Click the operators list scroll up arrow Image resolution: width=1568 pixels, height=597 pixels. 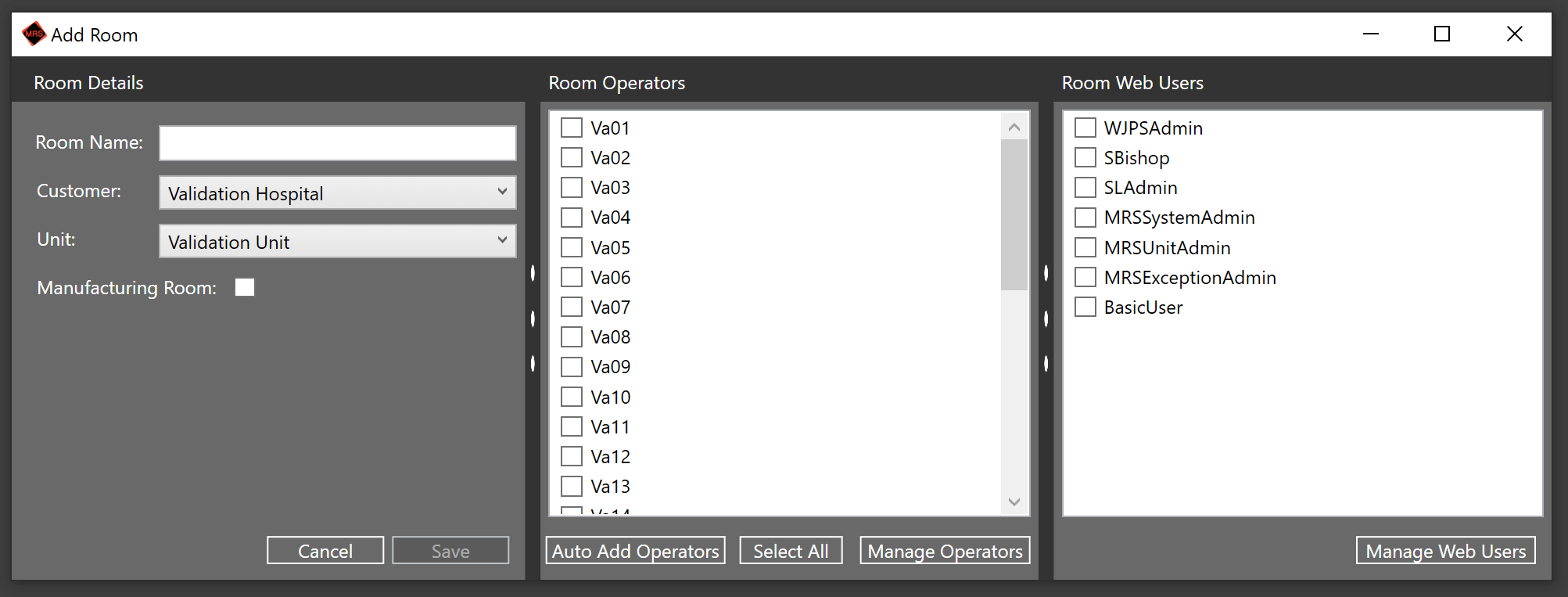tap(1014, 127)
